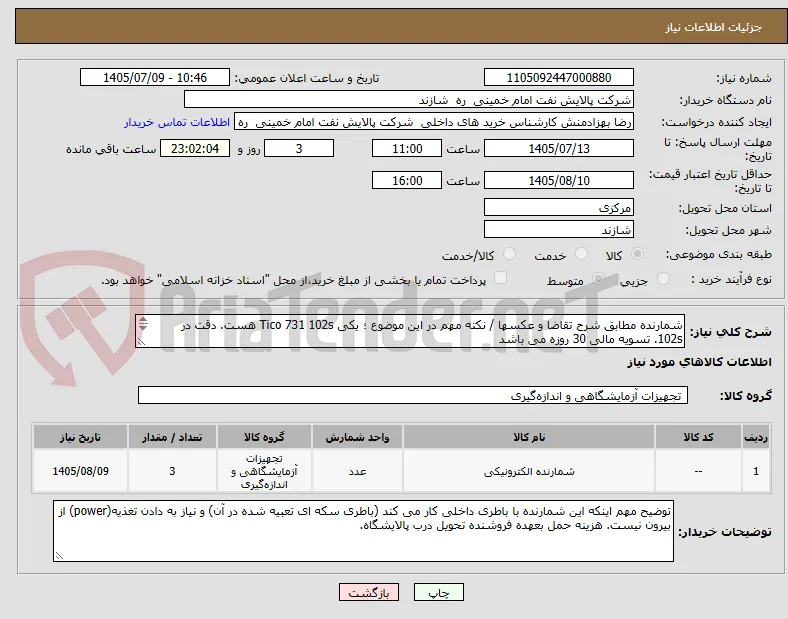The image size is (788, 619).
Task: Click the delivery city field شازند
Action: (x=559, y=230)
